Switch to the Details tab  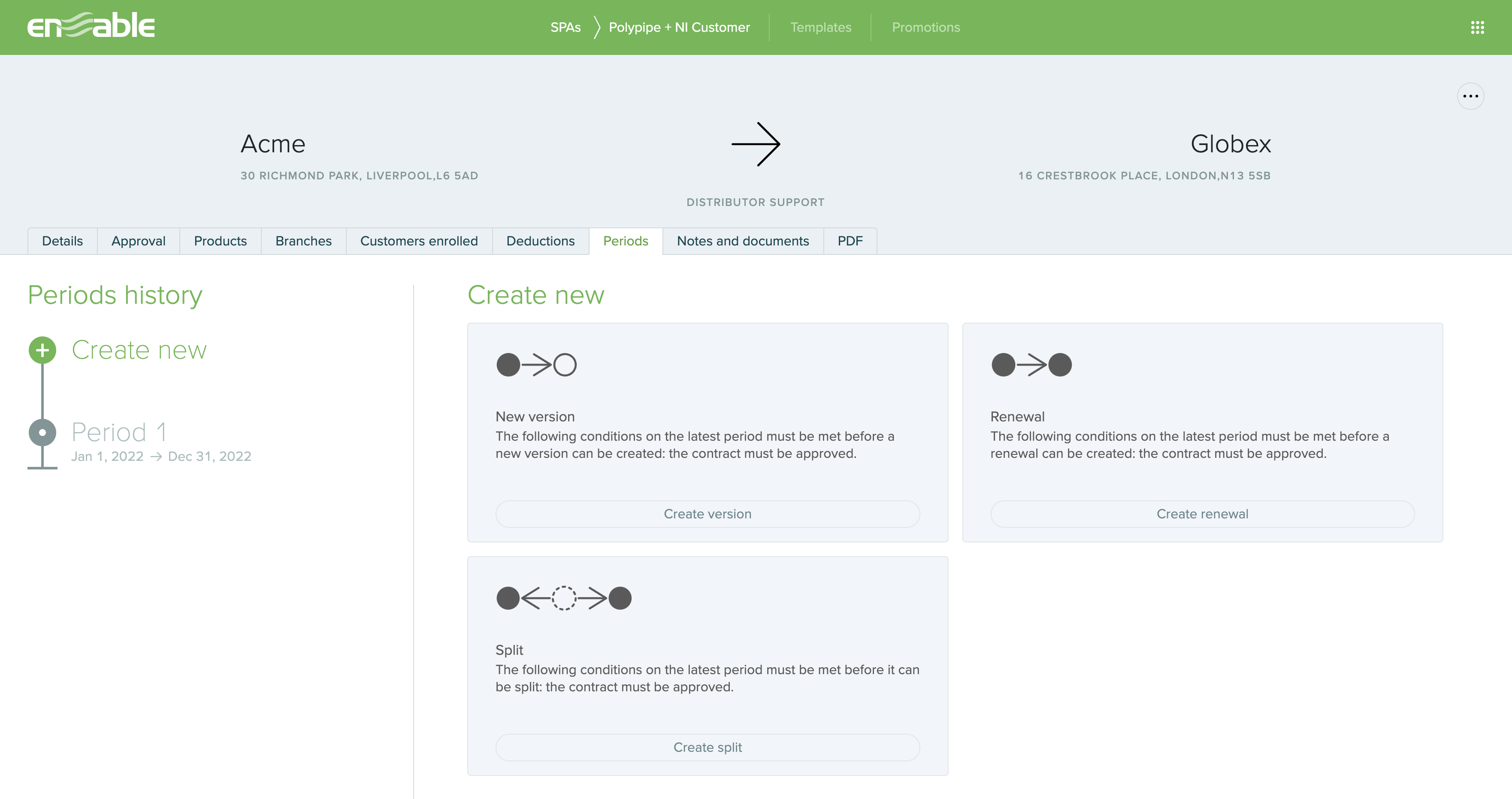click(x=62, y=241)
